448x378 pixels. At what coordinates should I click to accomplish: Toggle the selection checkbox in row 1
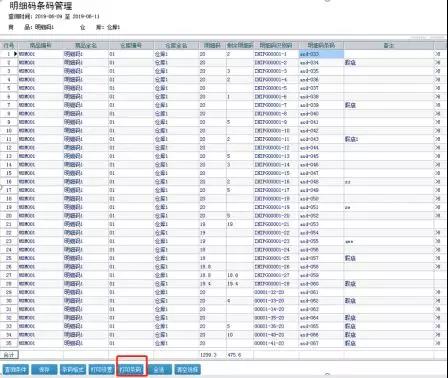point(438,54)
